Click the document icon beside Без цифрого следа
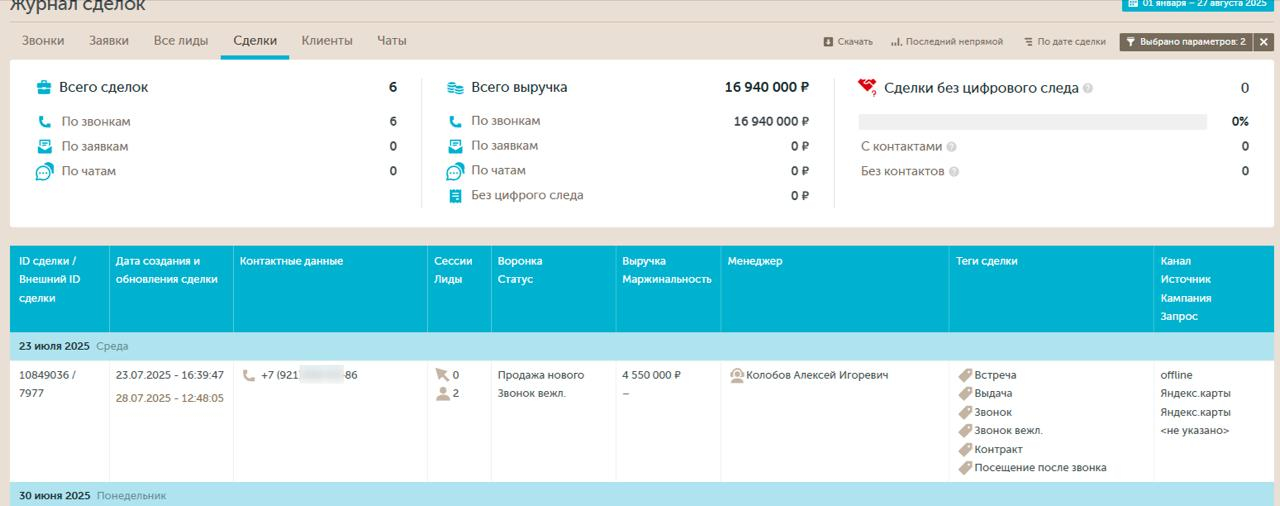1280x506 pixels. [455, 196]
